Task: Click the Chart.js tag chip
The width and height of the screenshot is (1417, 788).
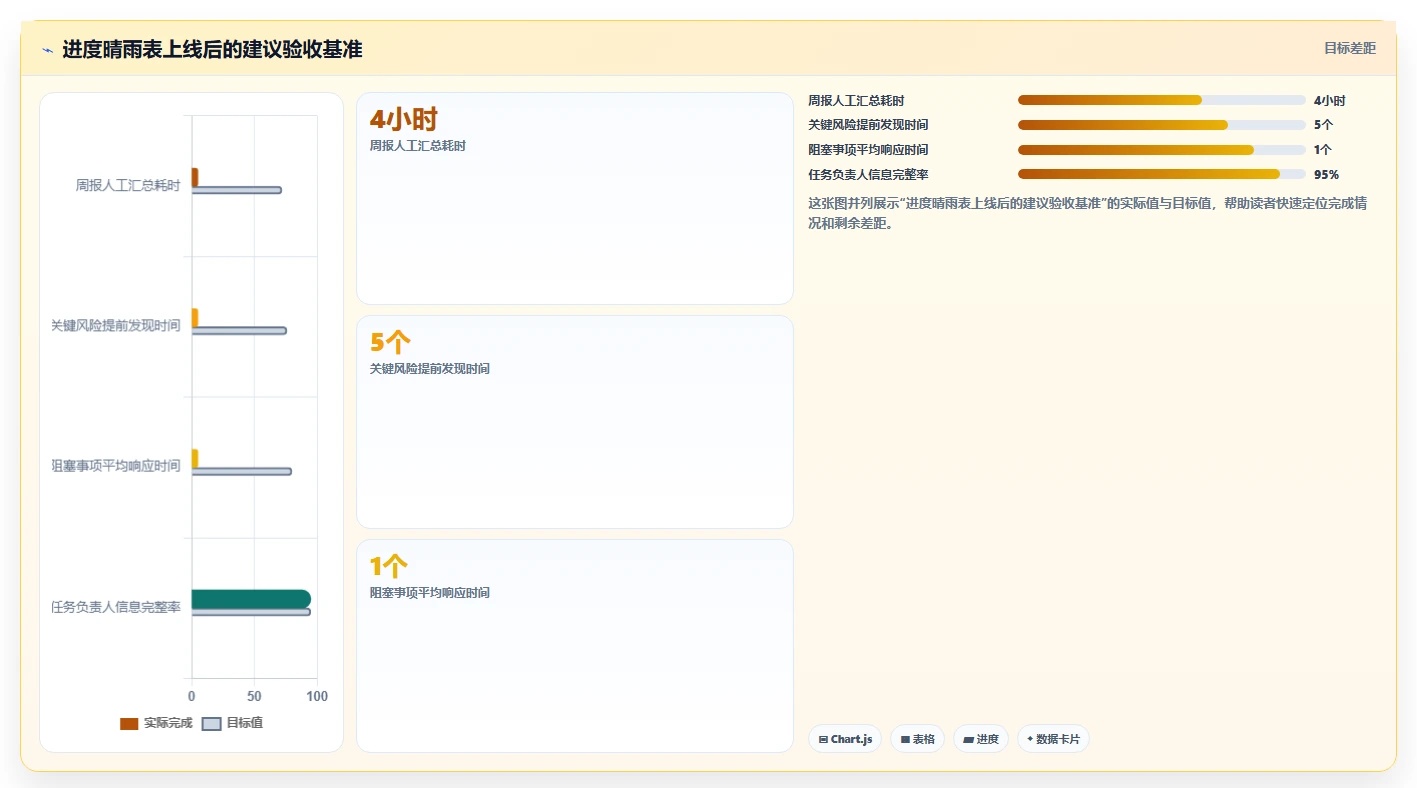Action: tap(845, 739)
